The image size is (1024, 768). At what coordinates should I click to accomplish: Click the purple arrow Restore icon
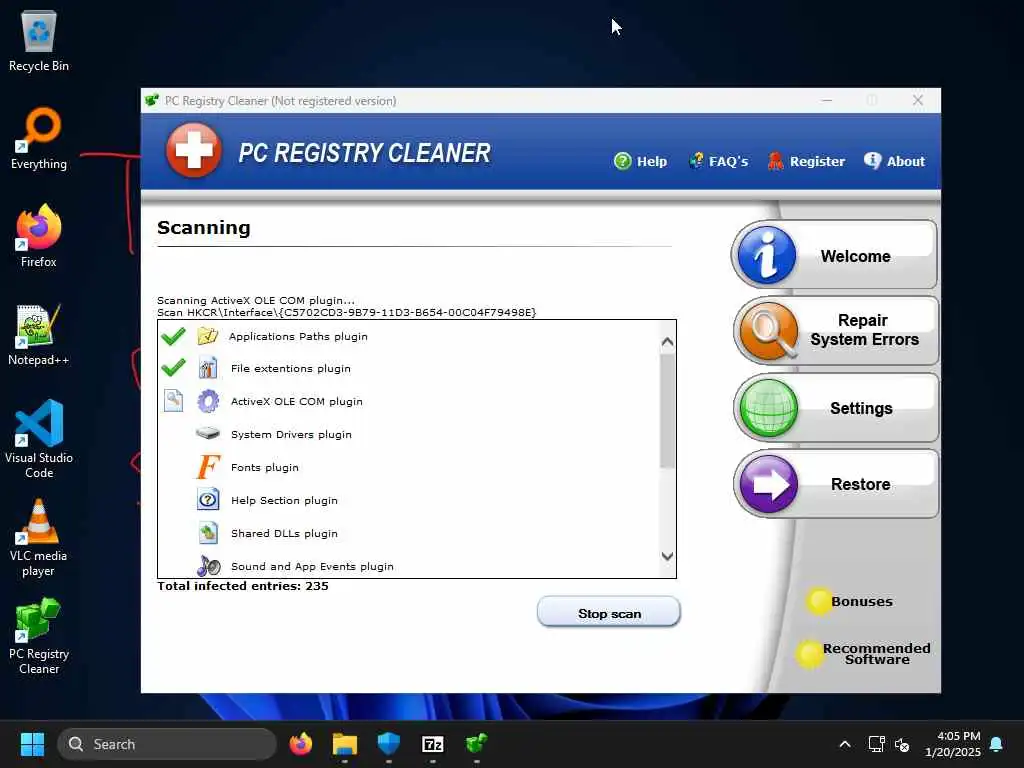pos(769,485)
